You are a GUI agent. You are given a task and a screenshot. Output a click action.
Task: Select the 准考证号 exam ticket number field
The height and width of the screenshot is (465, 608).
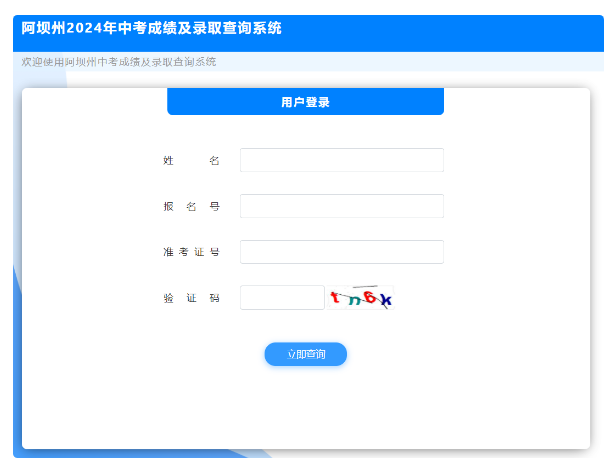point(342,252)
